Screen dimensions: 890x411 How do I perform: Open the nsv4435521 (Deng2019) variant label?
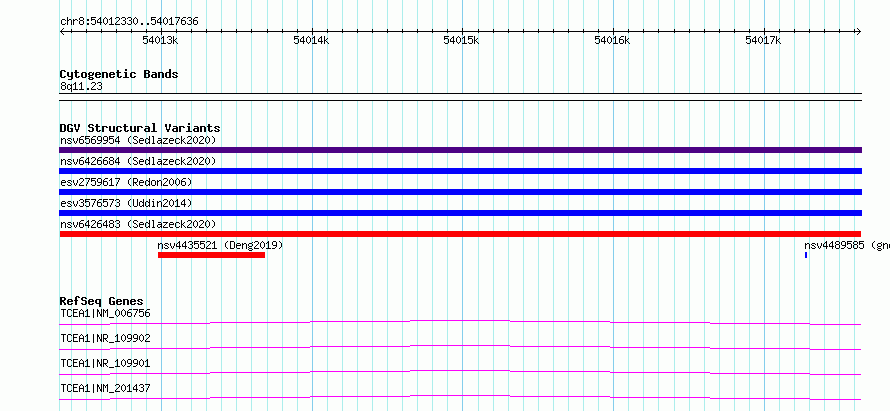pos(220,245)
